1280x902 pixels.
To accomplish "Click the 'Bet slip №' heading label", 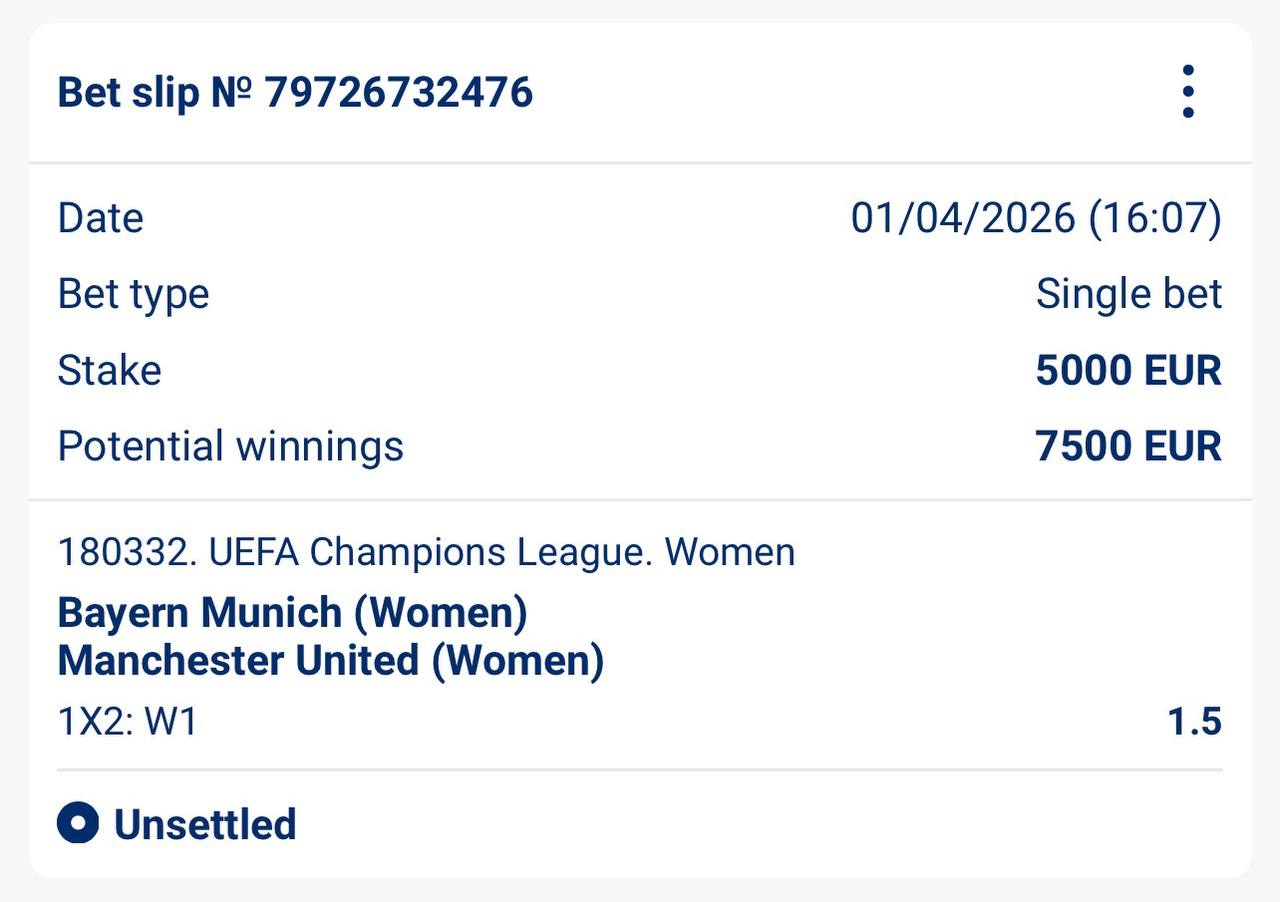I will [x=157, y=93].
